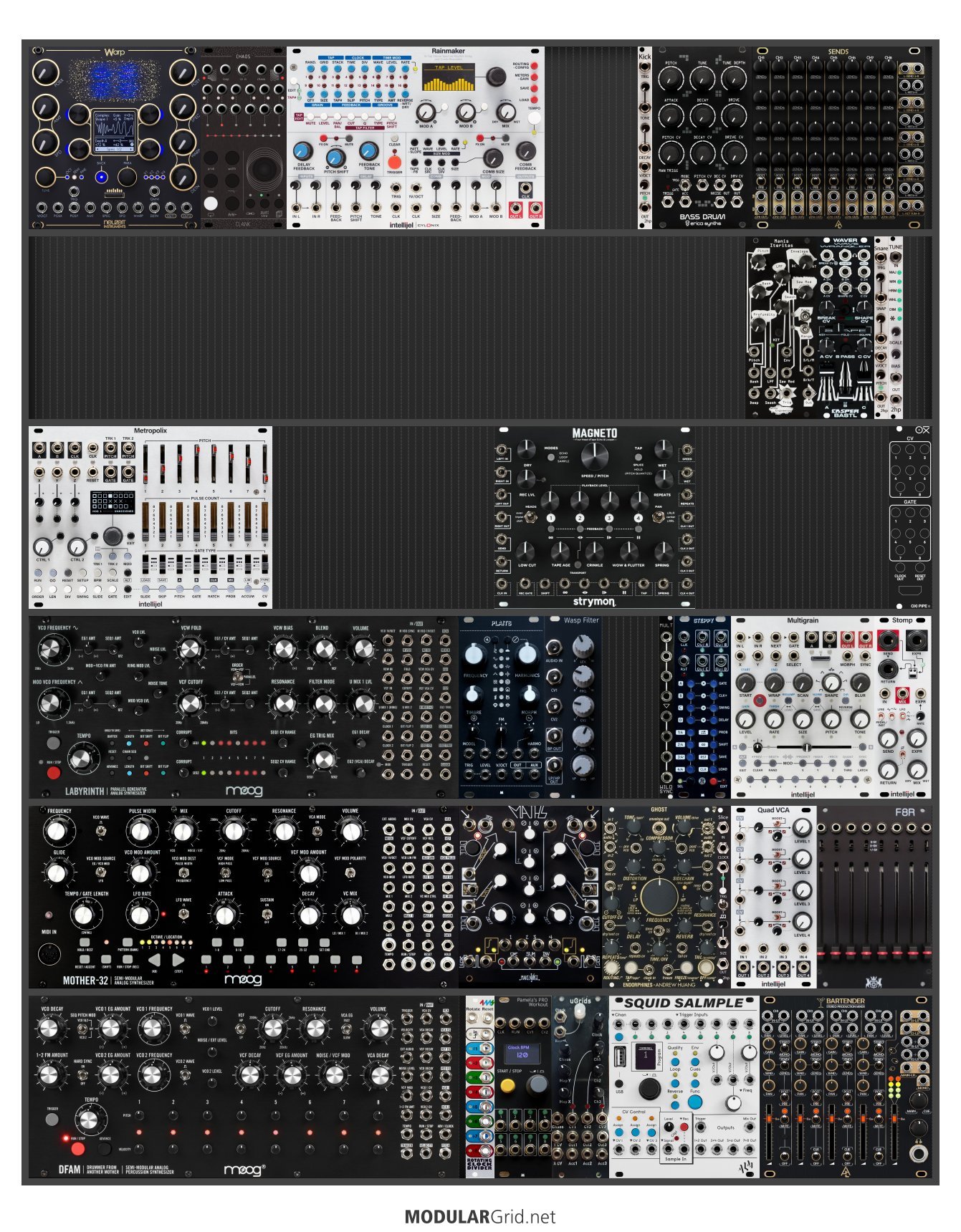Adjust the Mother-32 Frequency knob
Screen dimensions: 961x1232
click(x=56, y=832)
